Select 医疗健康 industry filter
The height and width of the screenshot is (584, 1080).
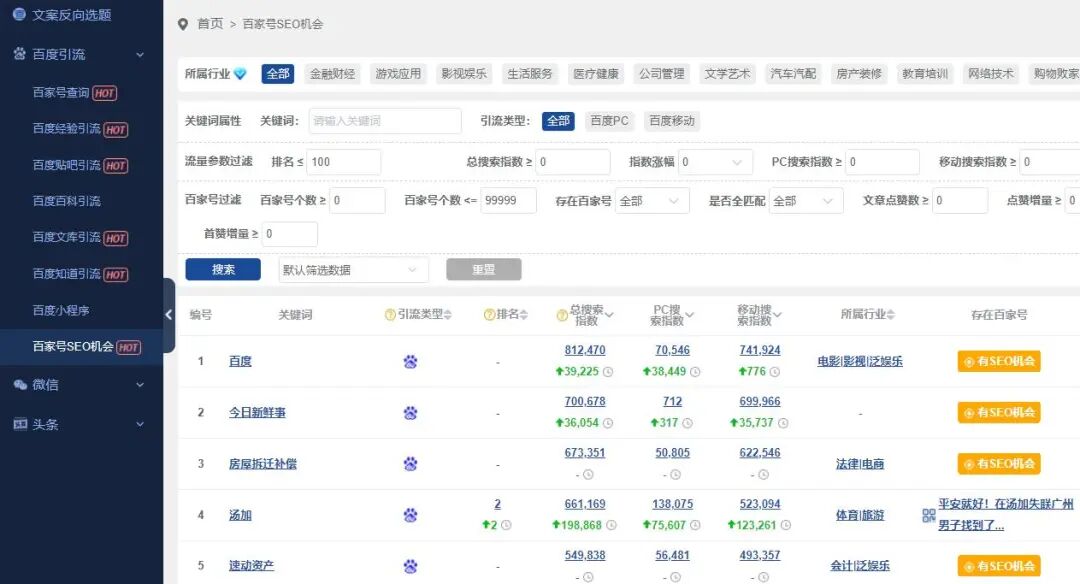[596, 74]
